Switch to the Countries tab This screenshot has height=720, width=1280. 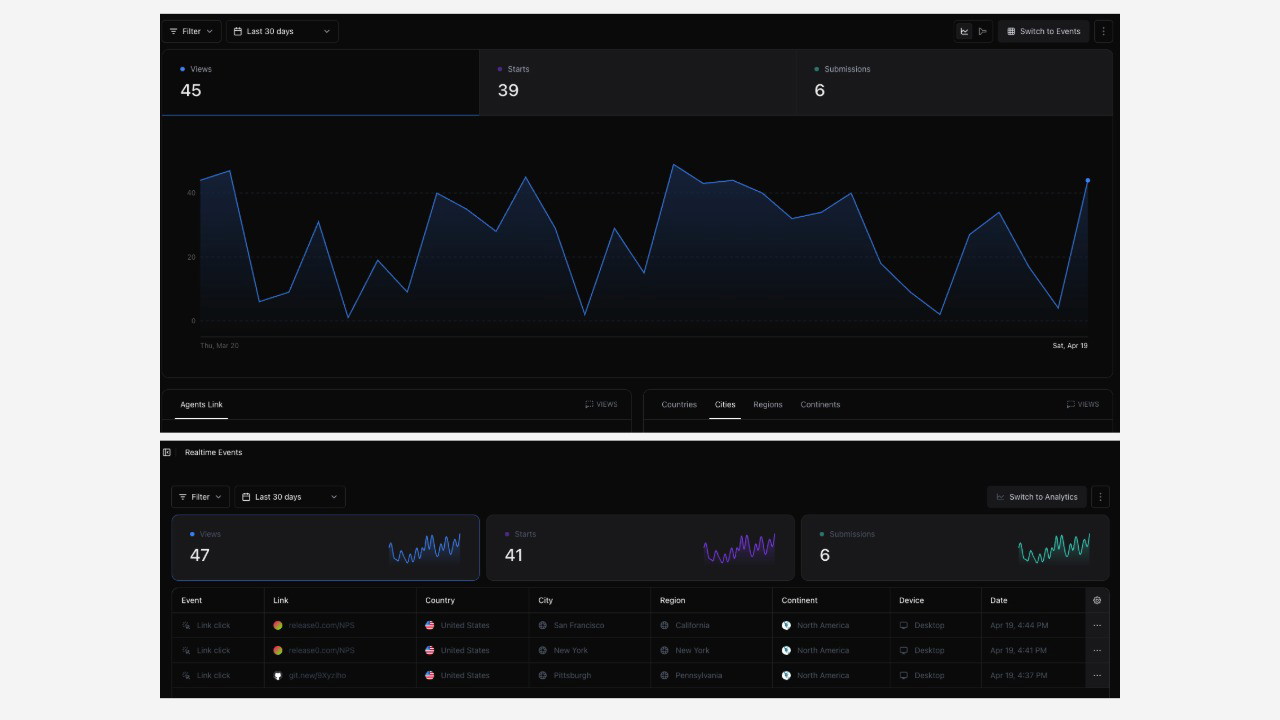pyautogui.click(x=679, y=404)
